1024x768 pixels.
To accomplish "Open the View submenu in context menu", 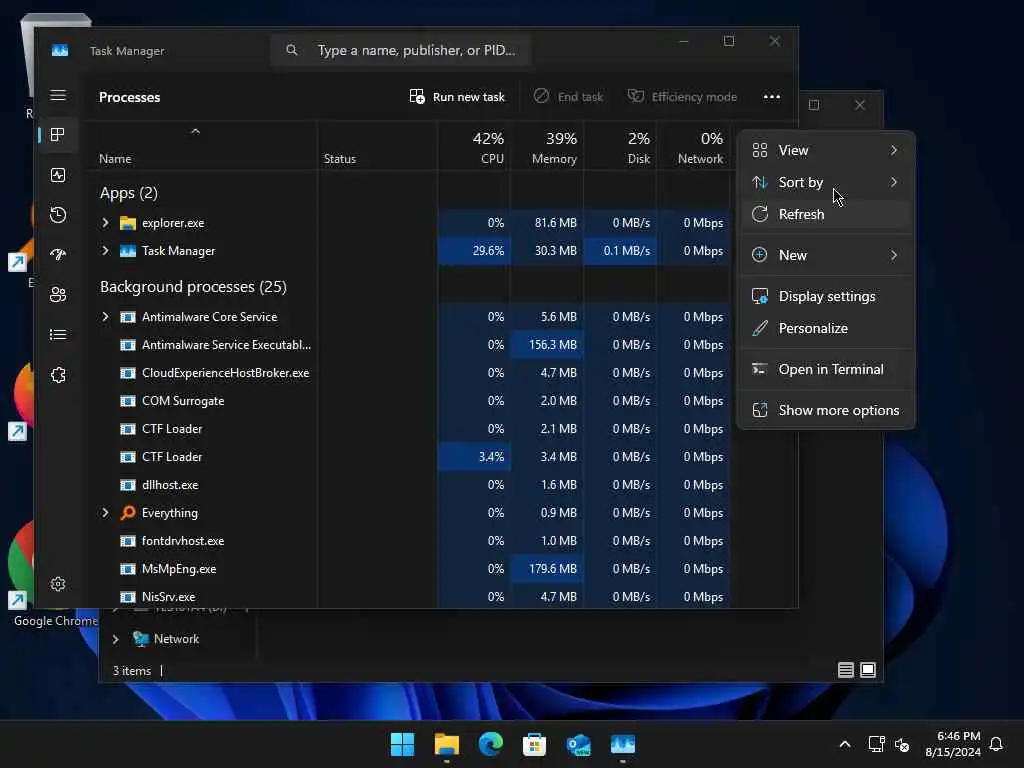I will pos(825,150).
